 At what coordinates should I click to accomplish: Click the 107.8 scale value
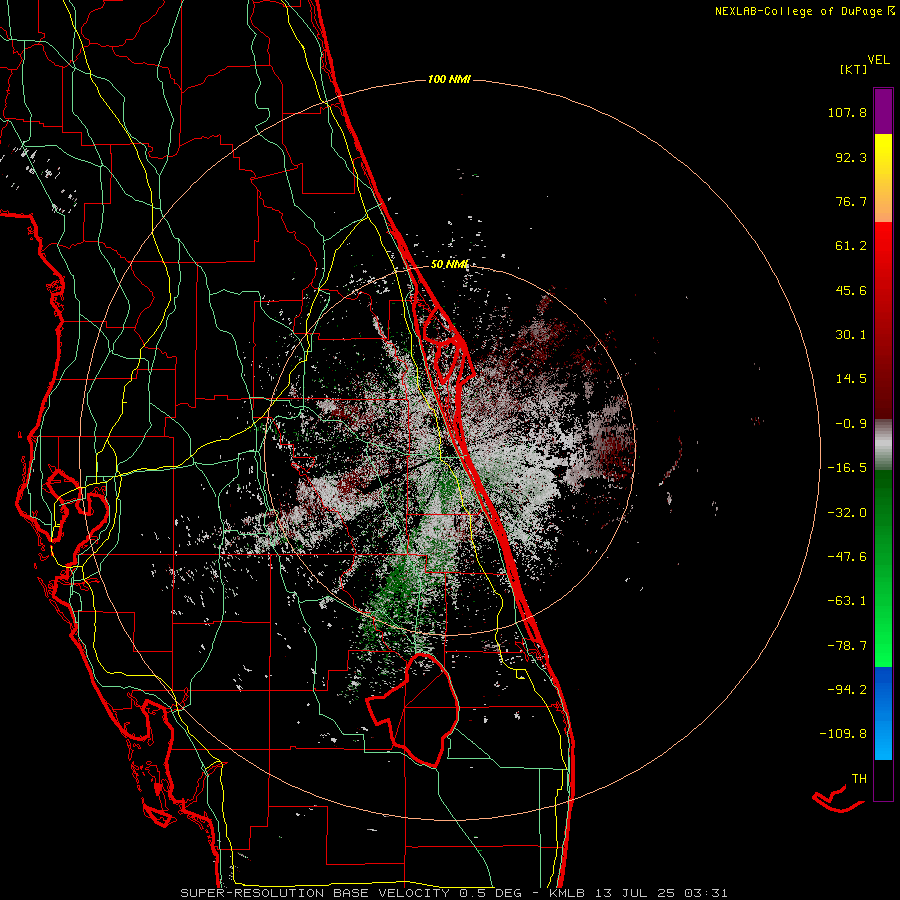(x=847, y=112)
